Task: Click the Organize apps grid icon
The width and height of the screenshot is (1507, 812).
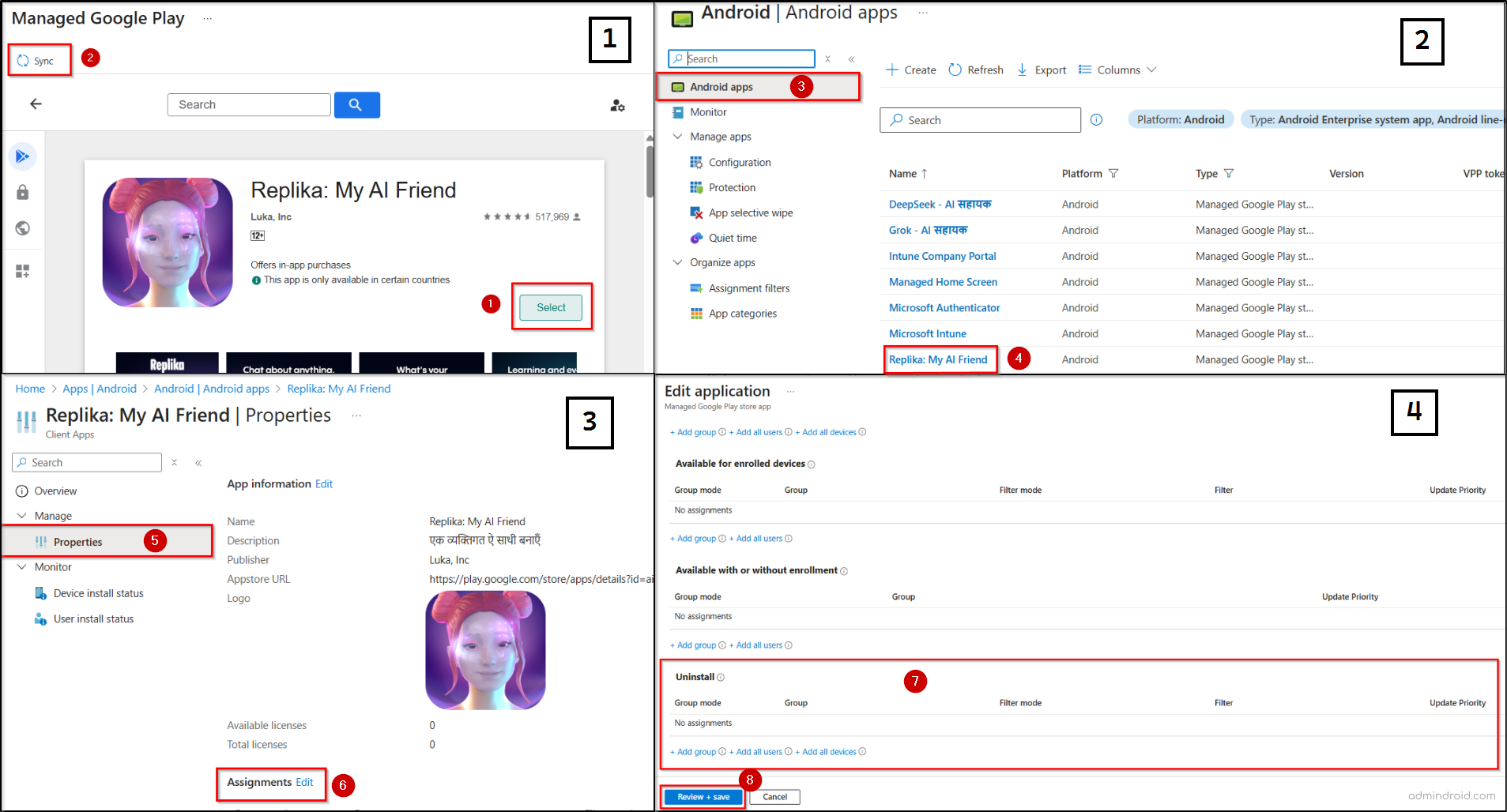Action: (x=23, y=271)
